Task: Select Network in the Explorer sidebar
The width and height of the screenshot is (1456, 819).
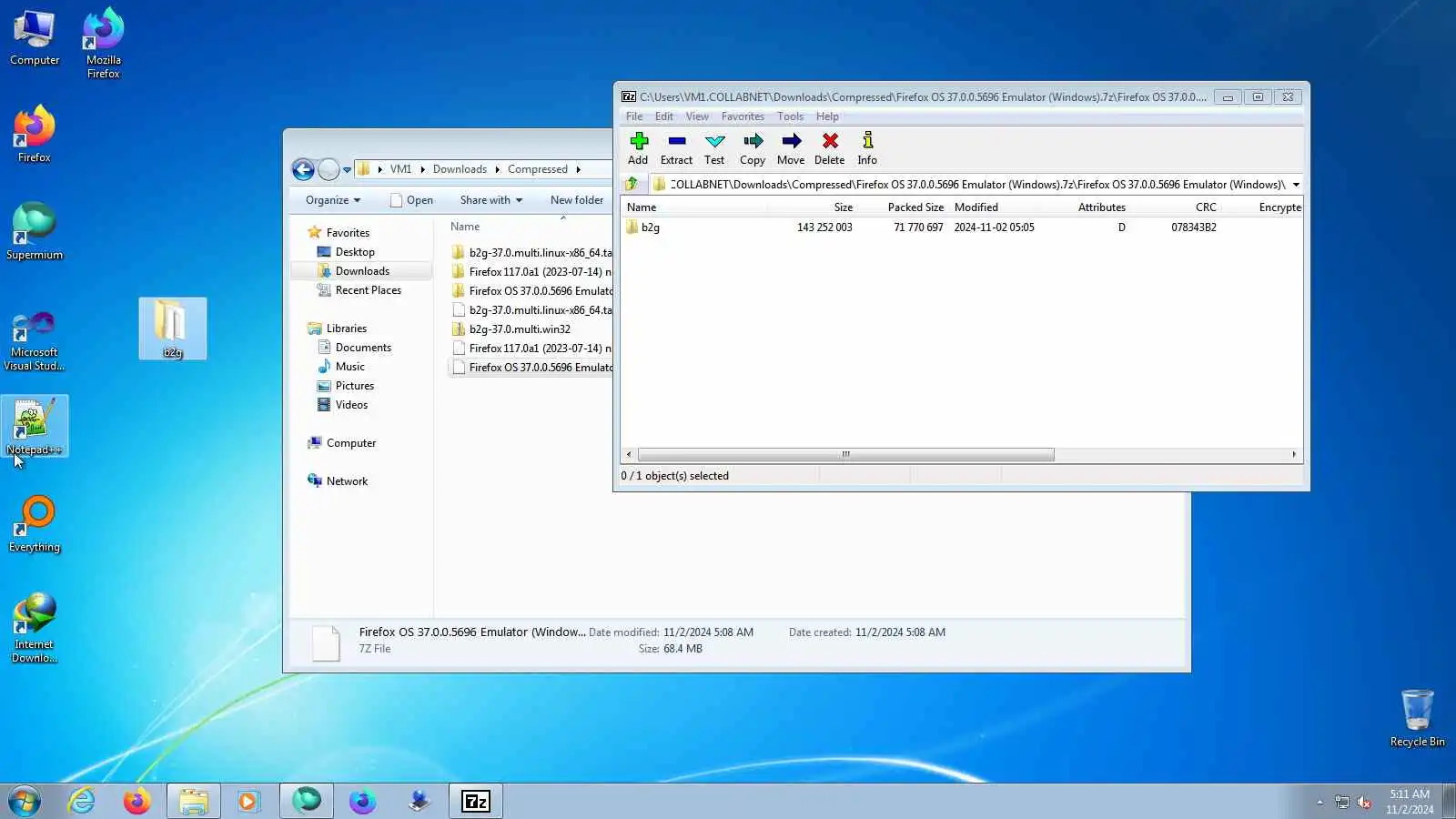Action: click(347, 481)
